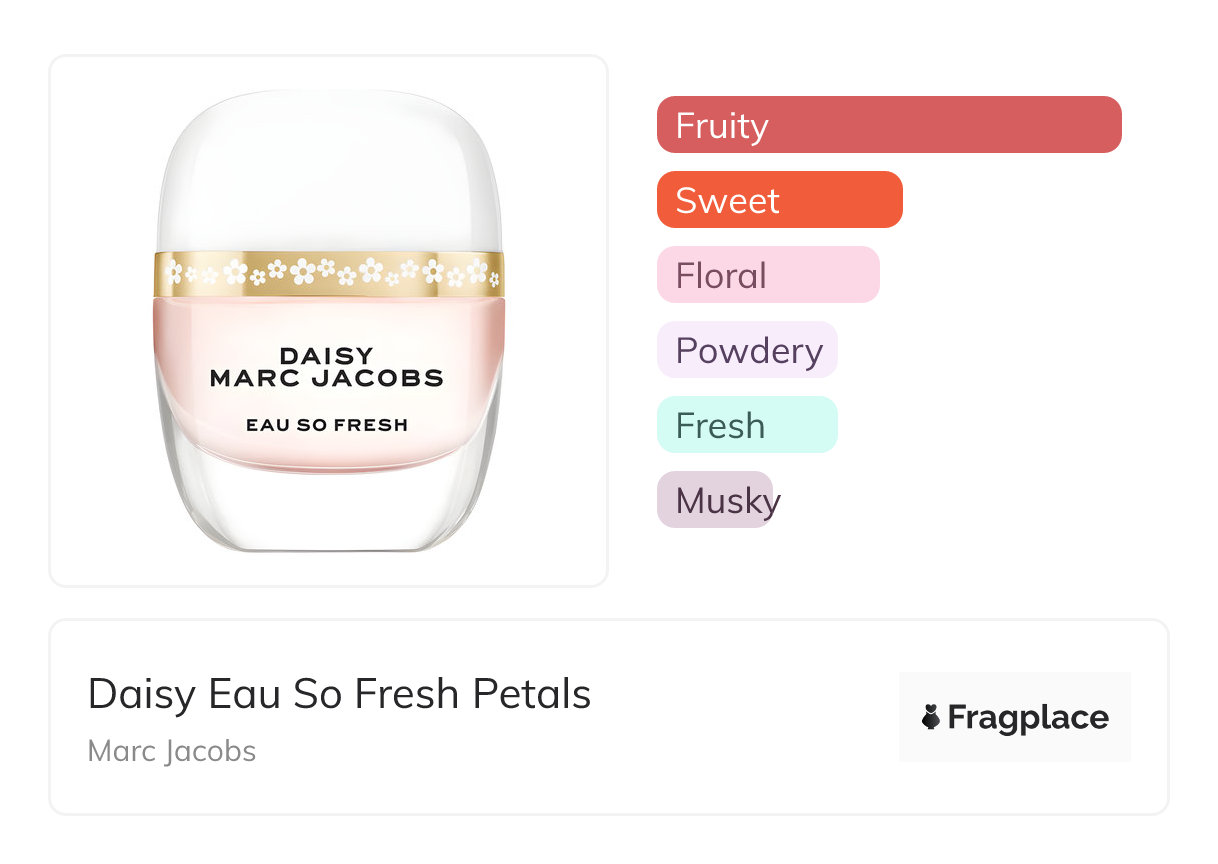Click the Fragplace perfume bottle icon
This screenshot has width=1218, height=864.
coord(931,717)
